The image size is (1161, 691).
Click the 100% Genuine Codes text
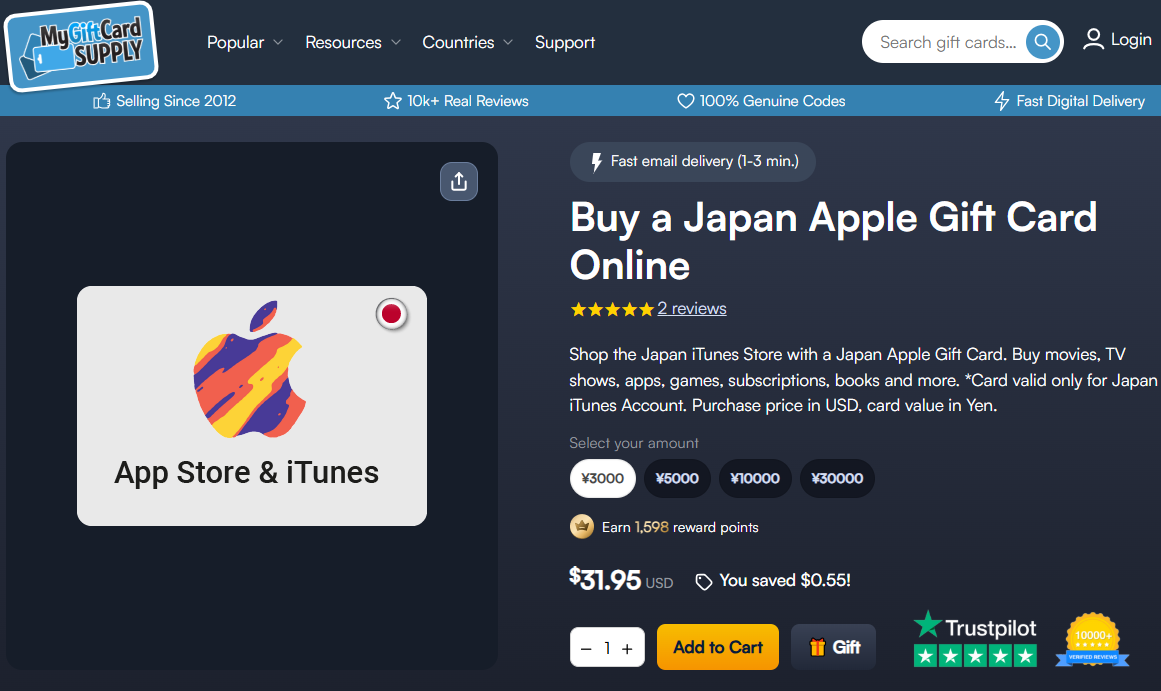(x=772, y=101)
